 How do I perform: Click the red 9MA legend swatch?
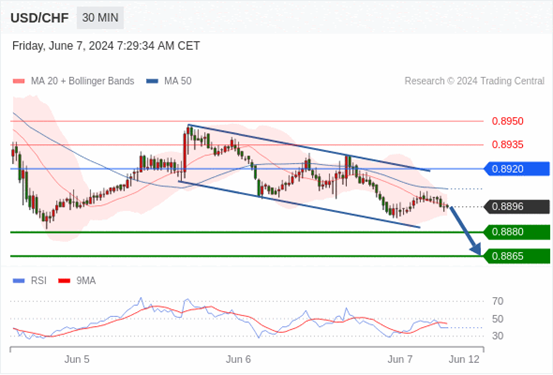click(x=64, y=281)
